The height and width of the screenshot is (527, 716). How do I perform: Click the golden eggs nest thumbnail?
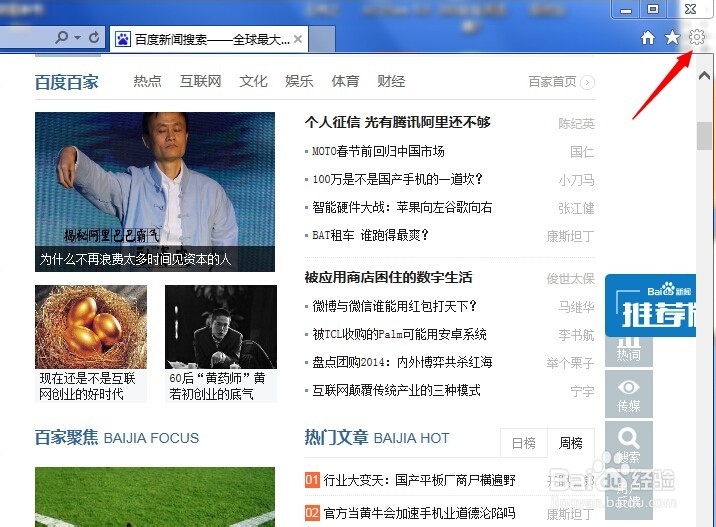coord(91,327)
